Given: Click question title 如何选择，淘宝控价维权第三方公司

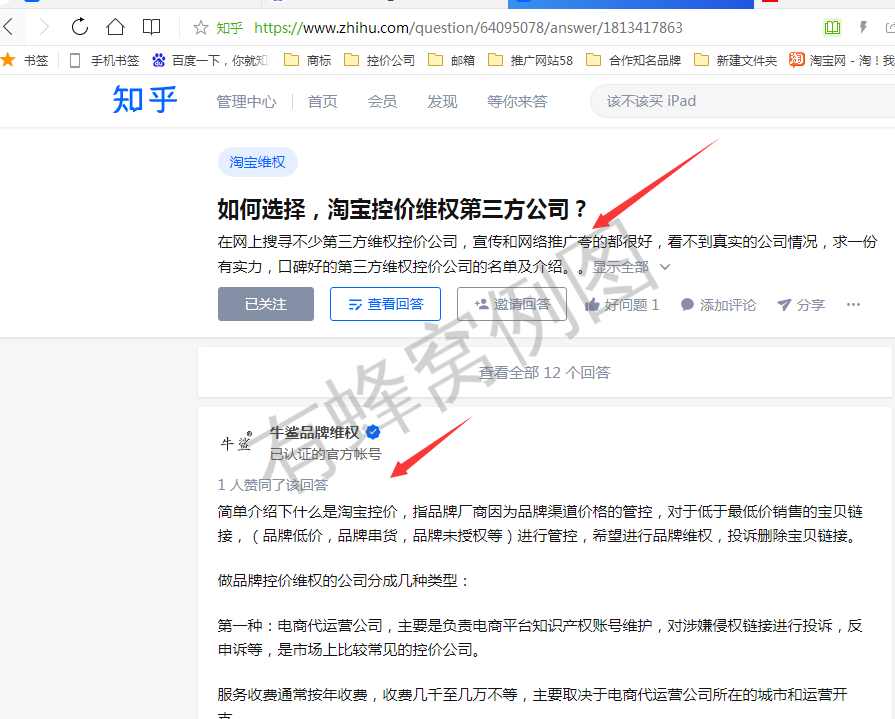Looking at the screenshot, I should (402, 209).
